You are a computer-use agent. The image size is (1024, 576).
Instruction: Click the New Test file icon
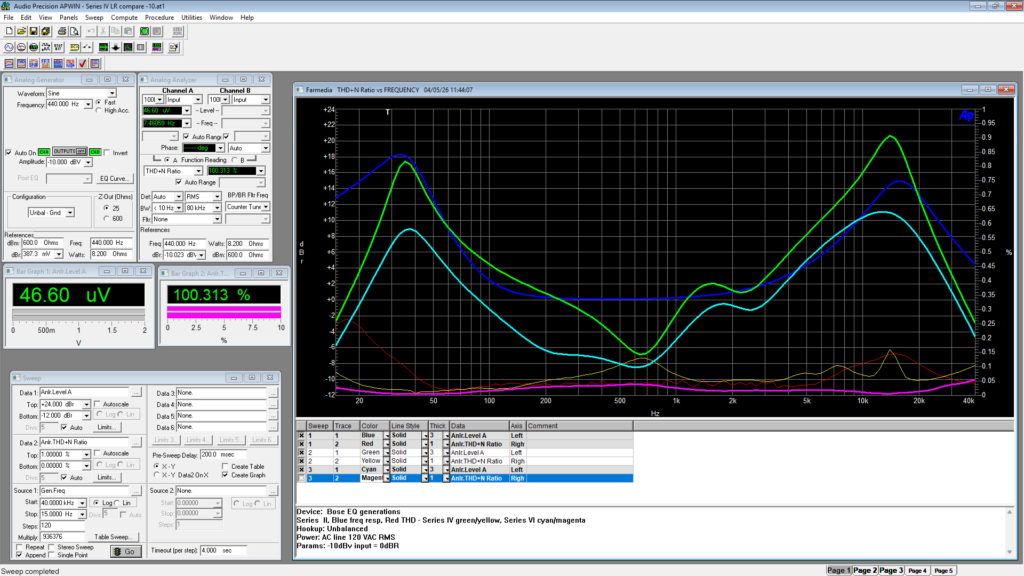(x=8, y=32)
